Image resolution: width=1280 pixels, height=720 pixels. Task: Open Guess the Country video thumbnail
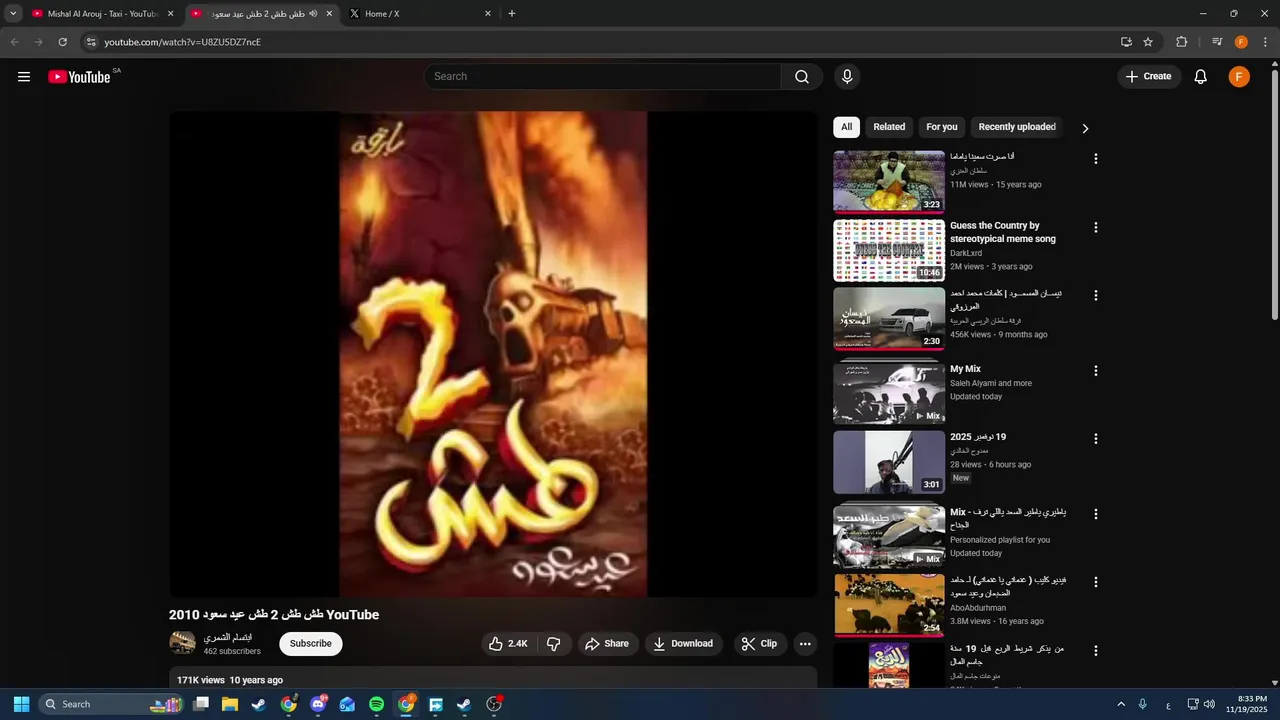click(x=889, y=251)
